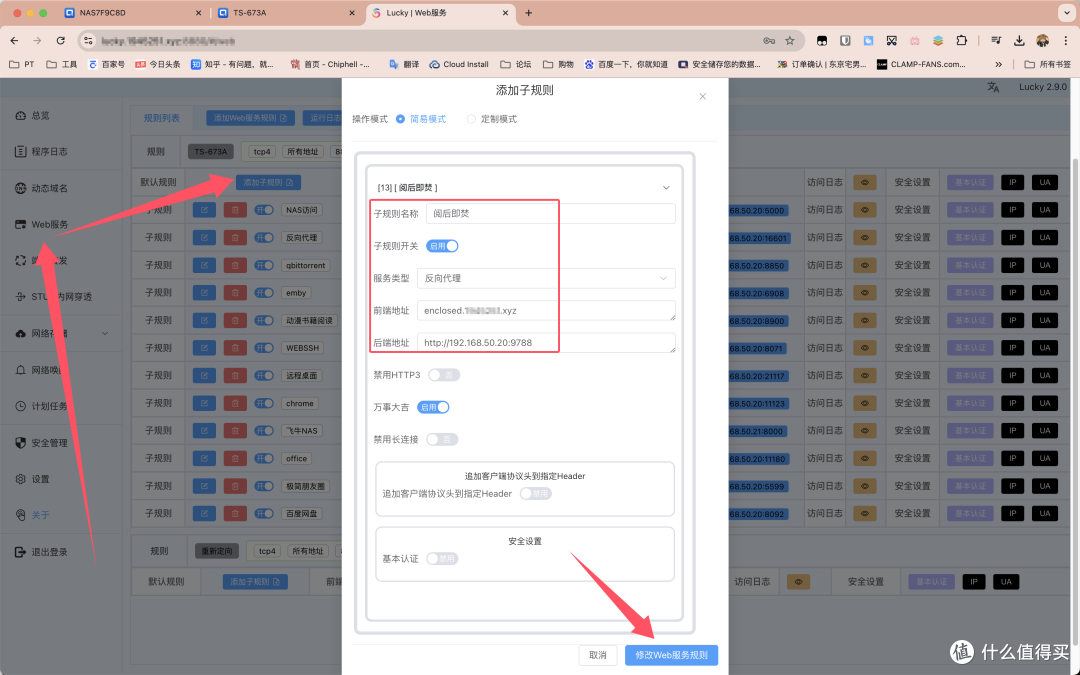
Task: Switch to NAS7F9C8D browser tab
Action: [133, 13]
